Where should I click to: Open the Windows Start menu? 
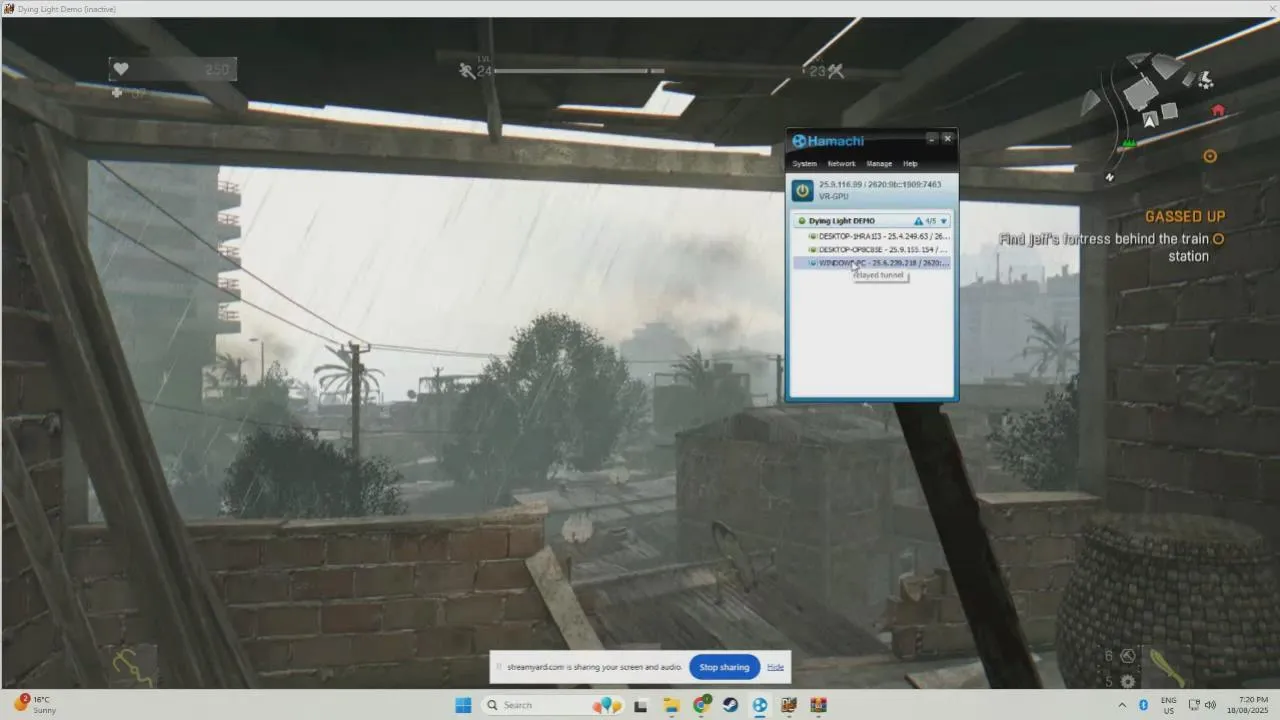[x=463, y=705]
